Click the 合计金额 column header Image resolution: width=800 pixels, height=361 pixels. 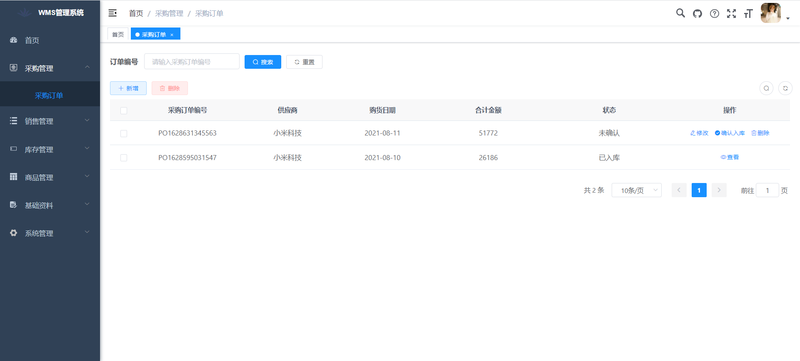[488, 110]
